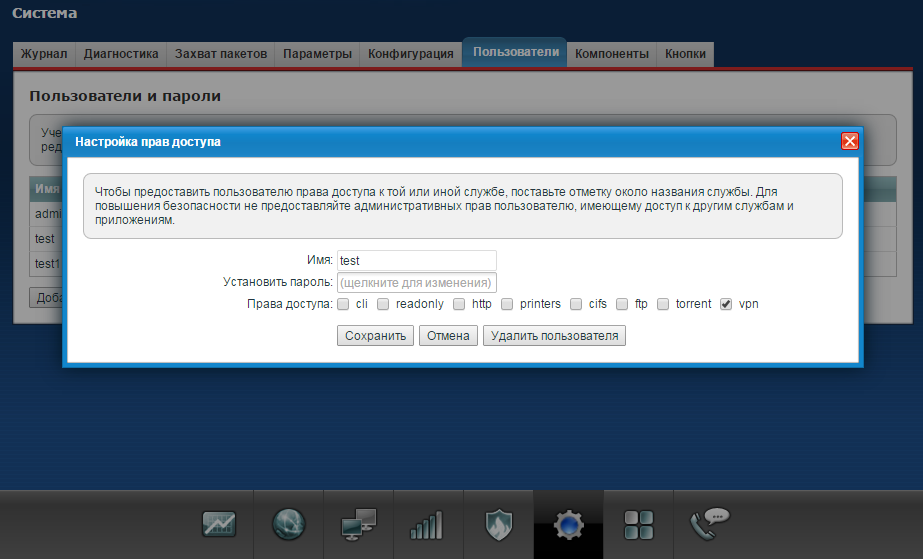Close the access rights dialog with the X

(850, 141)
